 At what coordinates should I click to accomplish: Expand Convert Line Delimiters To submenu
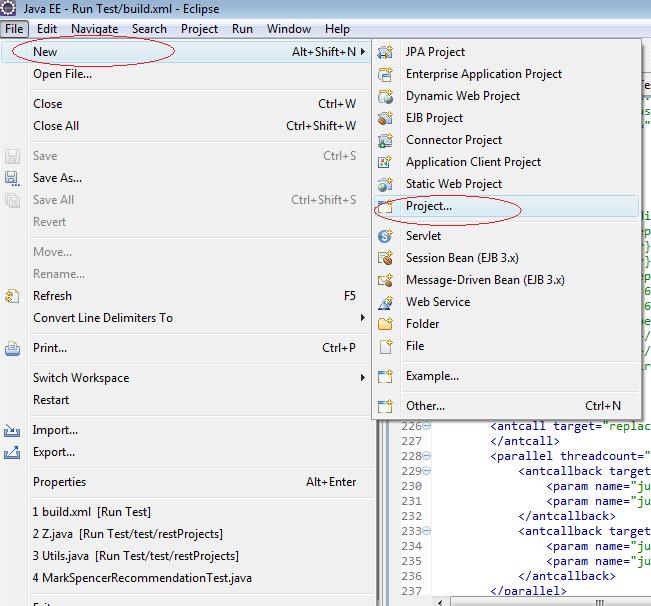(x=363, y=318)
